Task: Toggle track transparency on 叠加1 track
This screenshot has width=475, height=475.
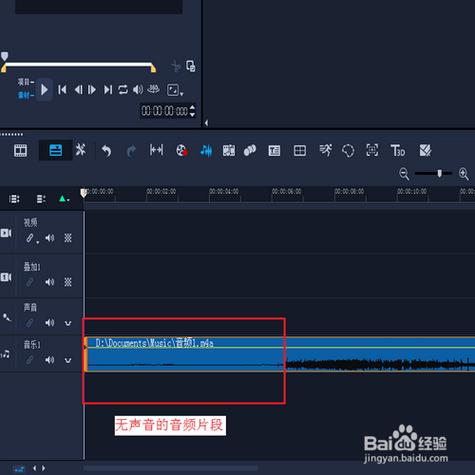Action: pos(68,282)
